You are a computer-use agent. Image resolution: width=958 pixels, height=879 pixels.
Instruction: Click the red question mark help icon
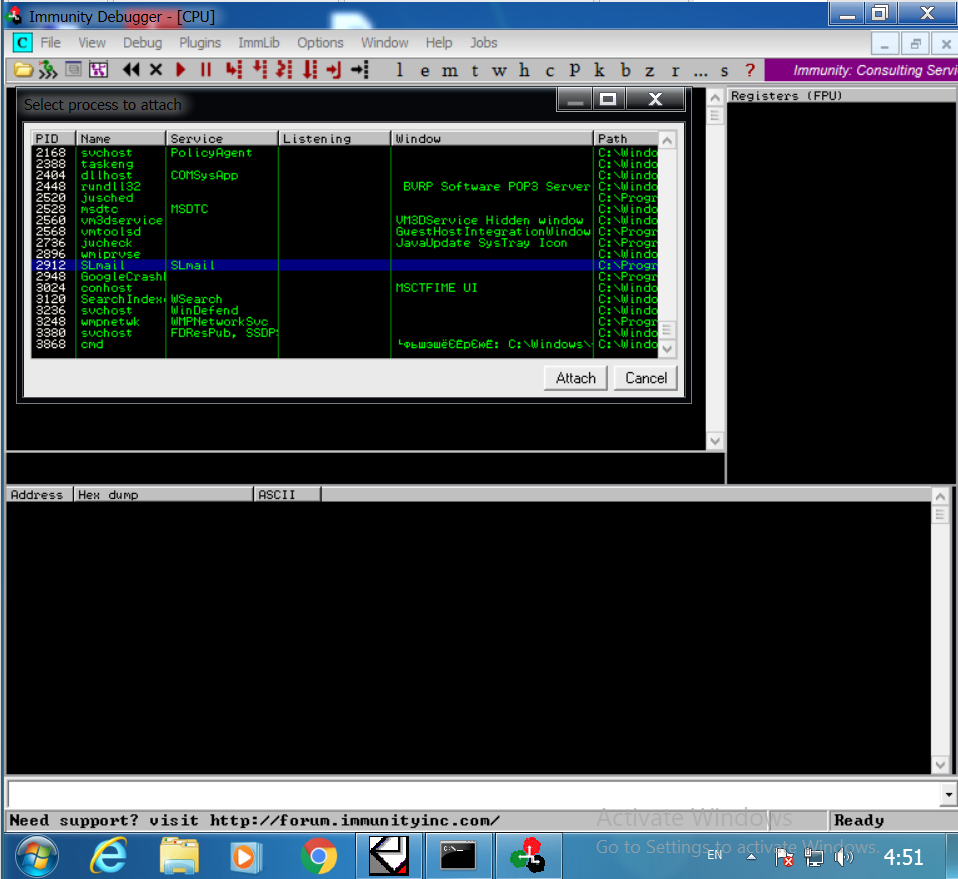(750, 70)
